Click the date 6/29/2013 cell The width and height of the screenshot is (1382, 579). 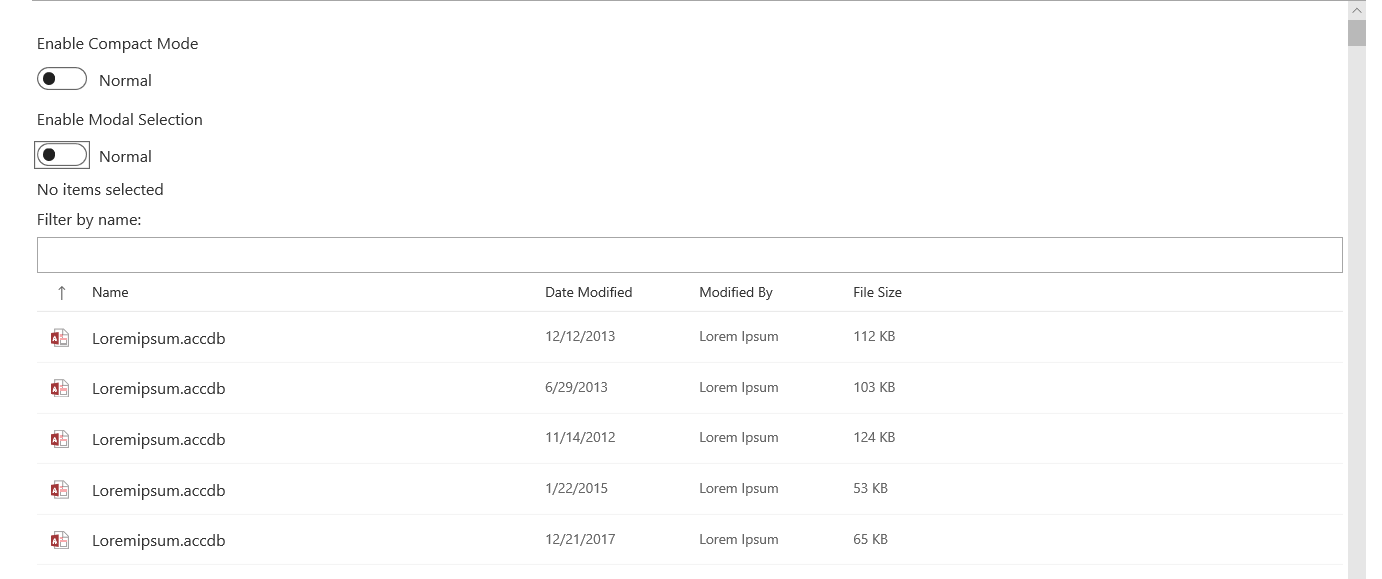[576, 387]
